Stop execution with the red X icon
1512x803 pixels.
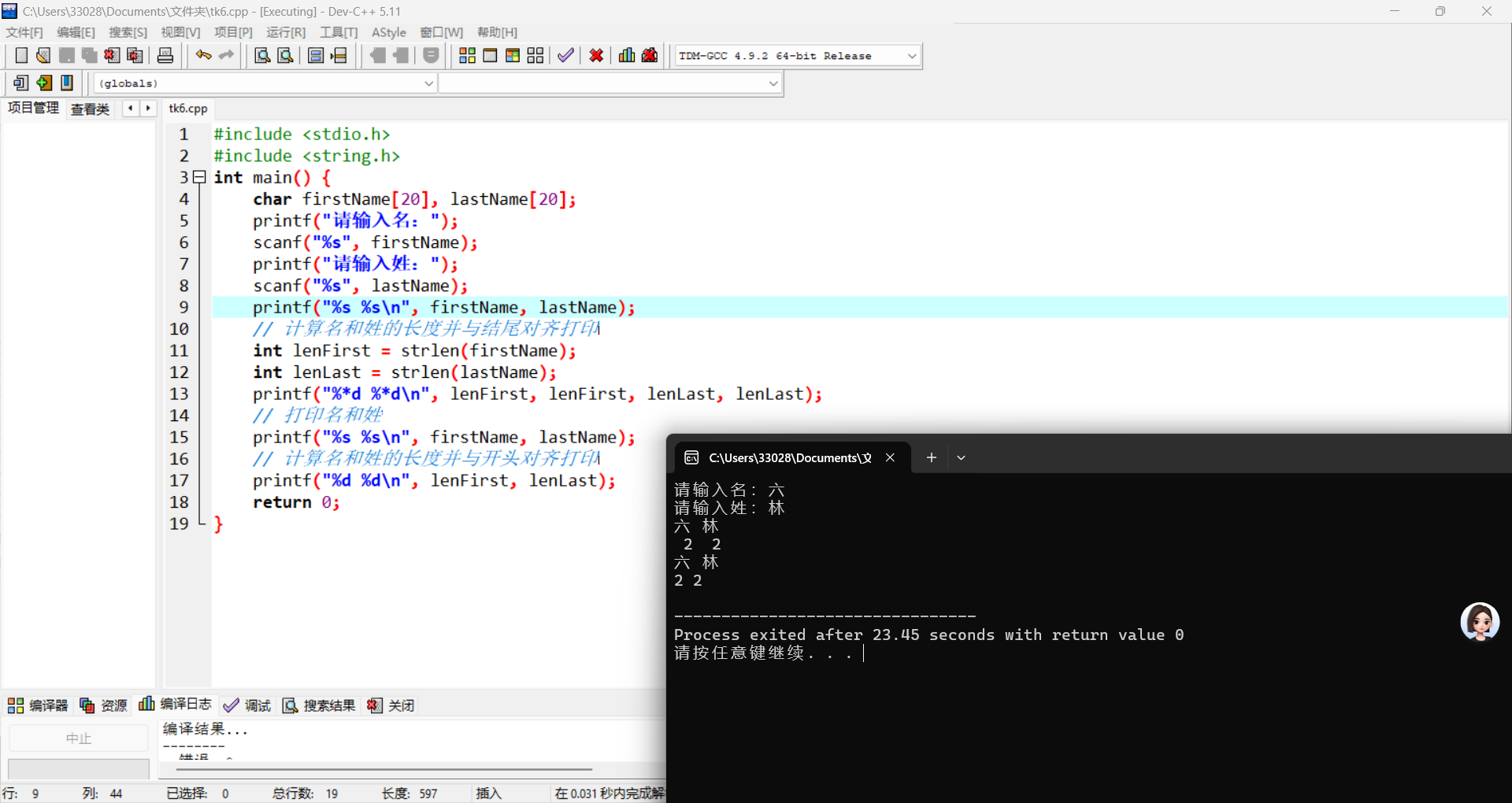click(597, 55)
